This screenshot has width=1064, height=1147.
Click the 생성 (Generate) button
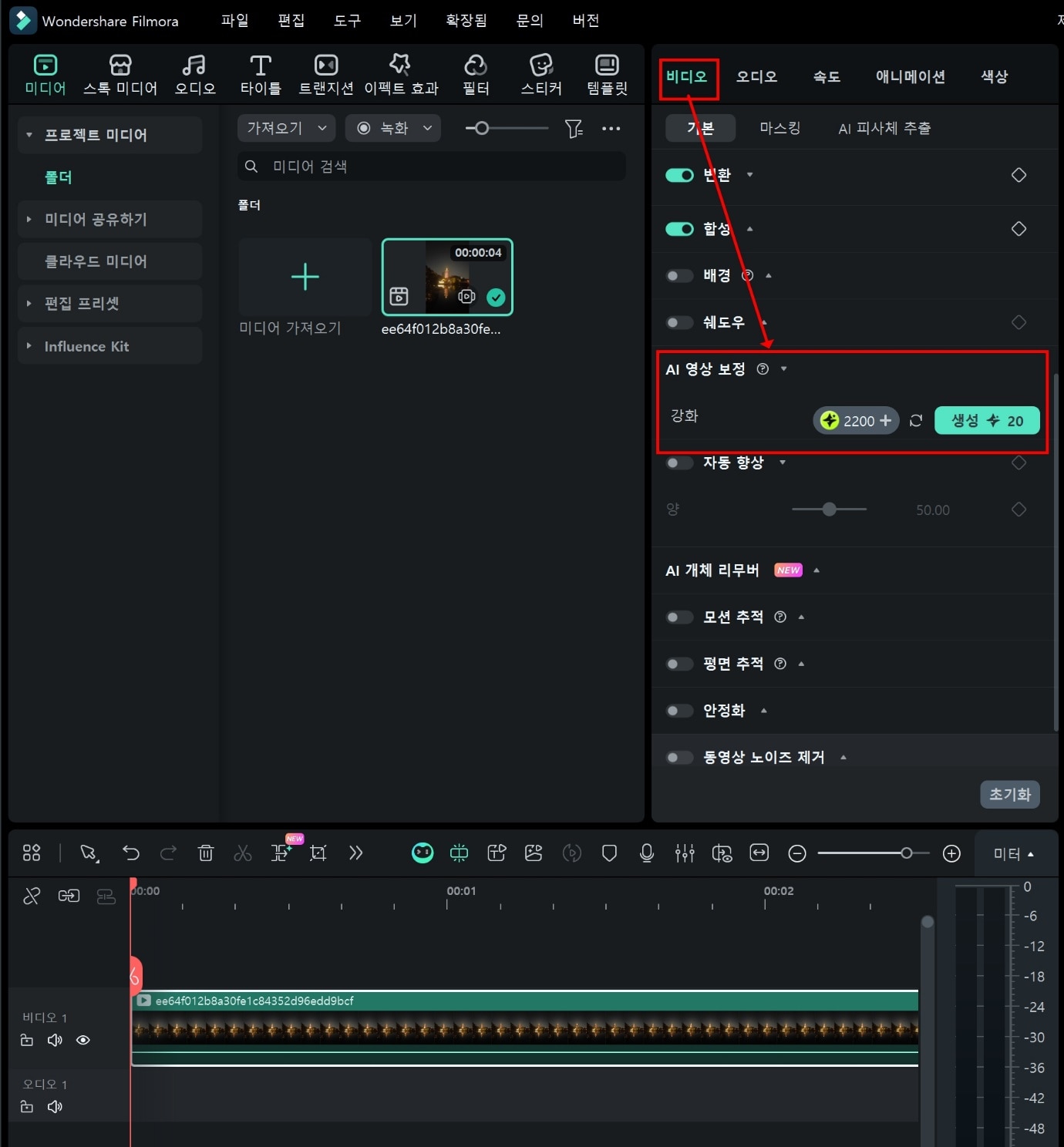tap(986, 421)
